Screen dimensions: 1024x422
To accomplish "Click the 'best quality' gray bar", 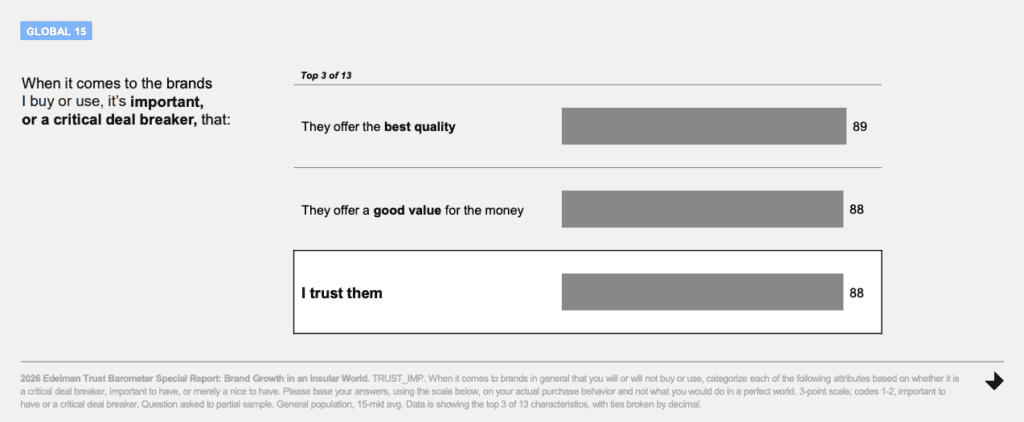I will tap(704, 126).
